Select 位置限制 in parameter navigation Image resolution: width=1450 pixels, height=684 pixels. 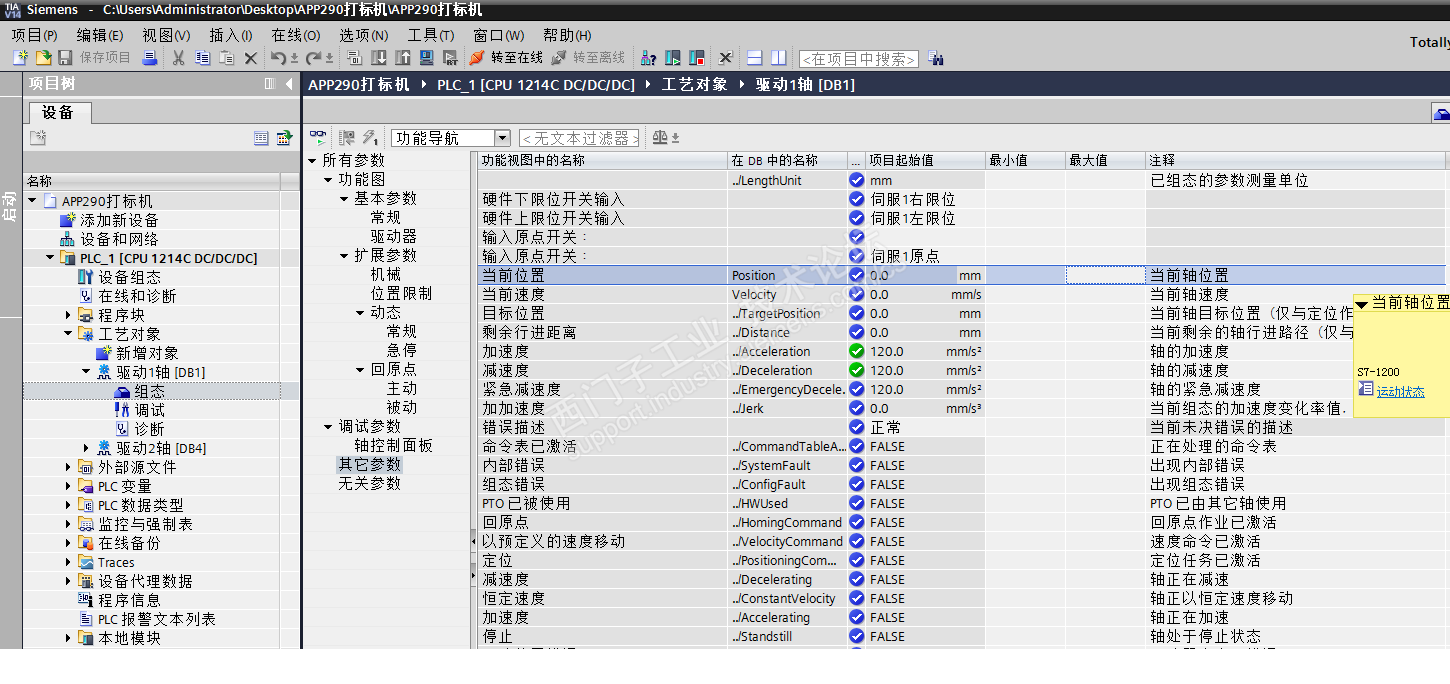pyautogui.click(x=401, y=293)
